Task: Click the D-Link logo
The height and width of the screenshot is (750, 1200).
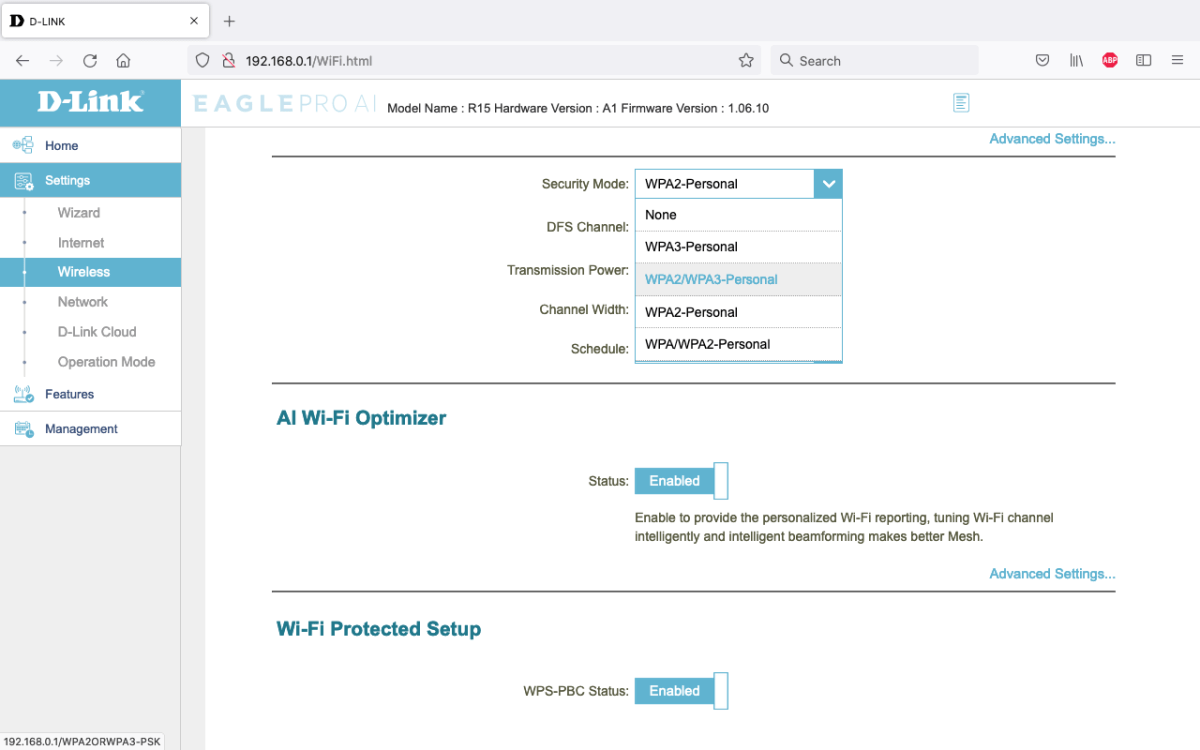Action: click(x=90, y=101)
